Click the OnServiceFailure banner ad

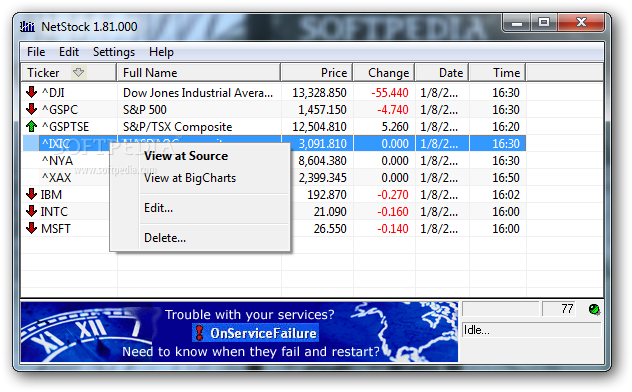point(239,332)
